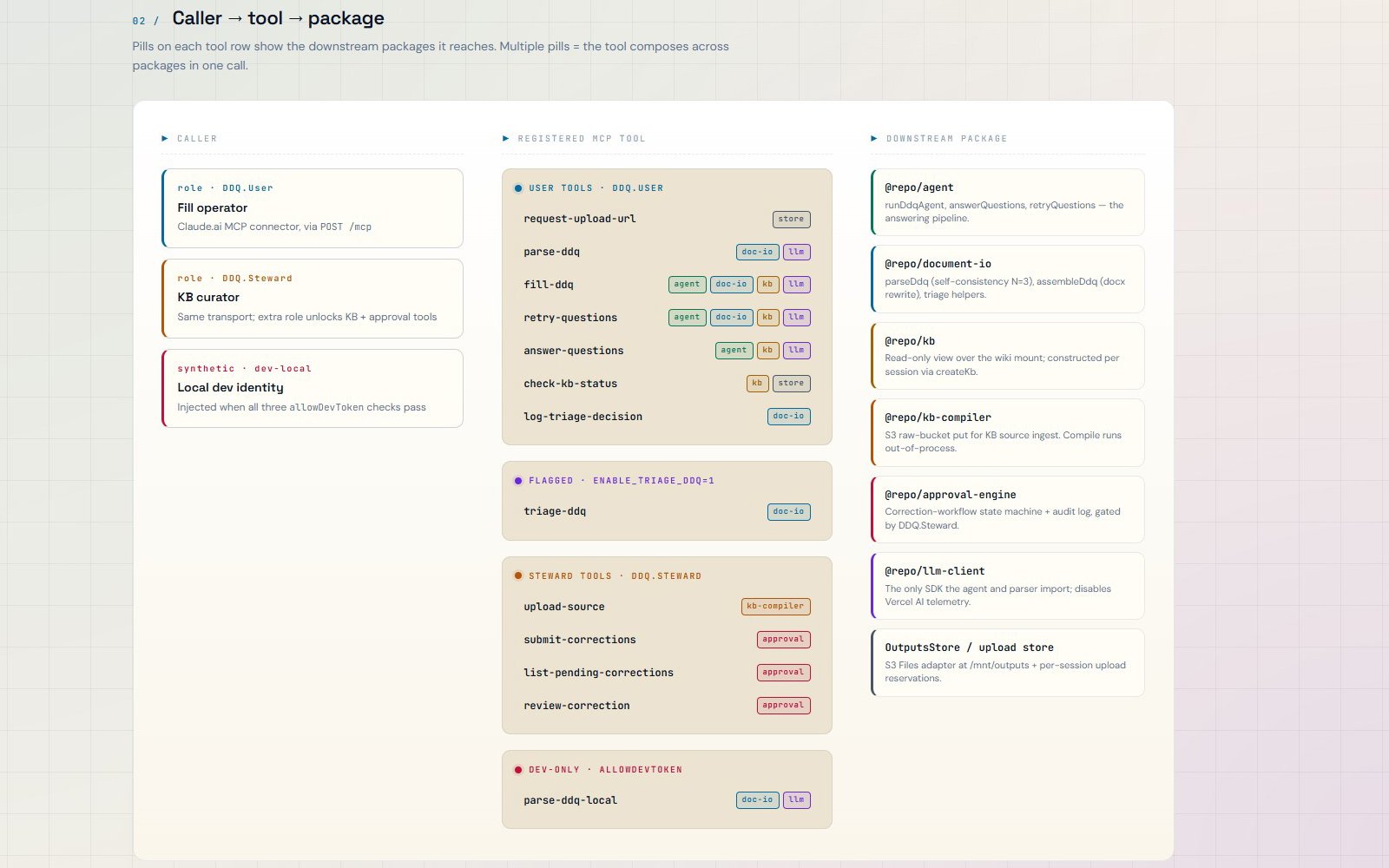Click the agent pill on answer-questions row
Image resolution: width=1389 pixels, height=868 pixels.
coord(734,351)
